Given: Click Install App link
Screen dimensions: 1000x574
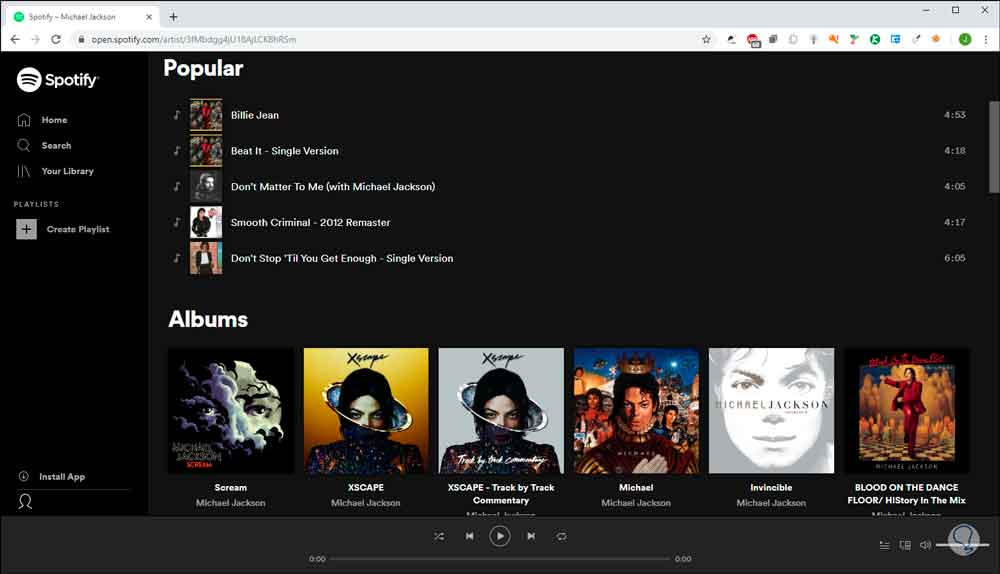Looking at the screenshot, I should point(52,476).
